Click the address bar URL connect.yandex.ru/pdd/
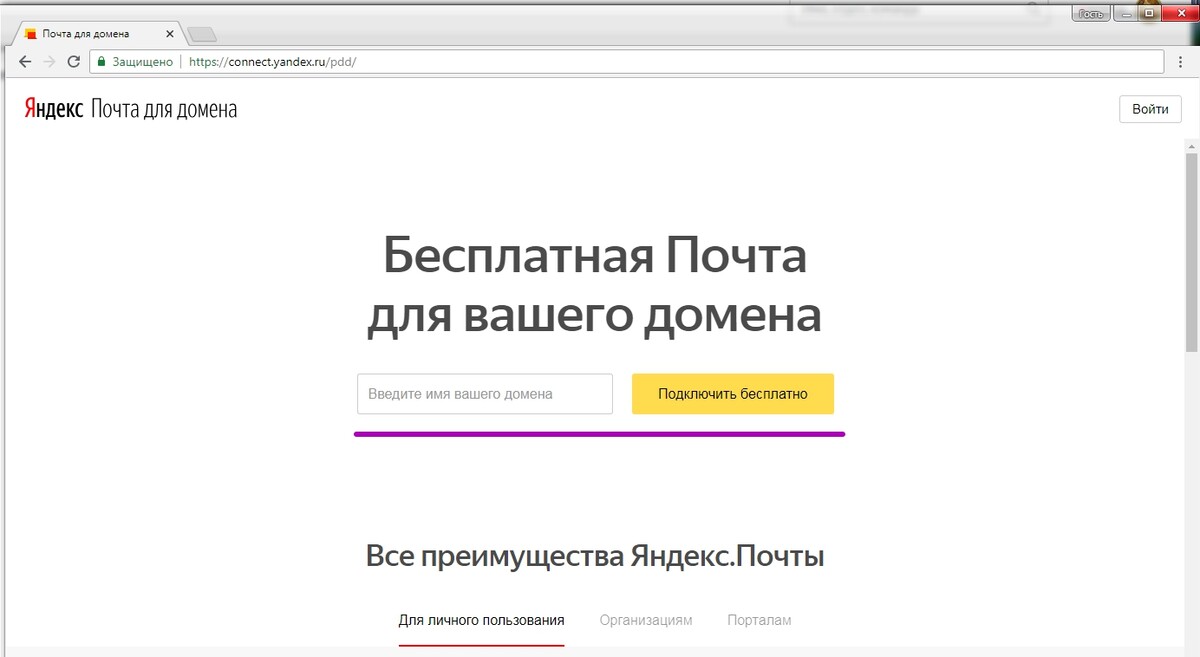 pos(272,62)
